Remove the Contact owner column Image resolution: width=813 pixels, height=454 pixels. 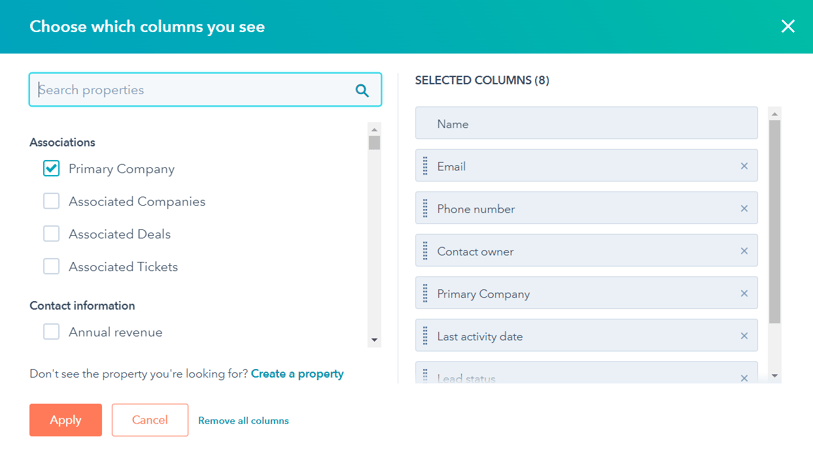coord(744,251)
